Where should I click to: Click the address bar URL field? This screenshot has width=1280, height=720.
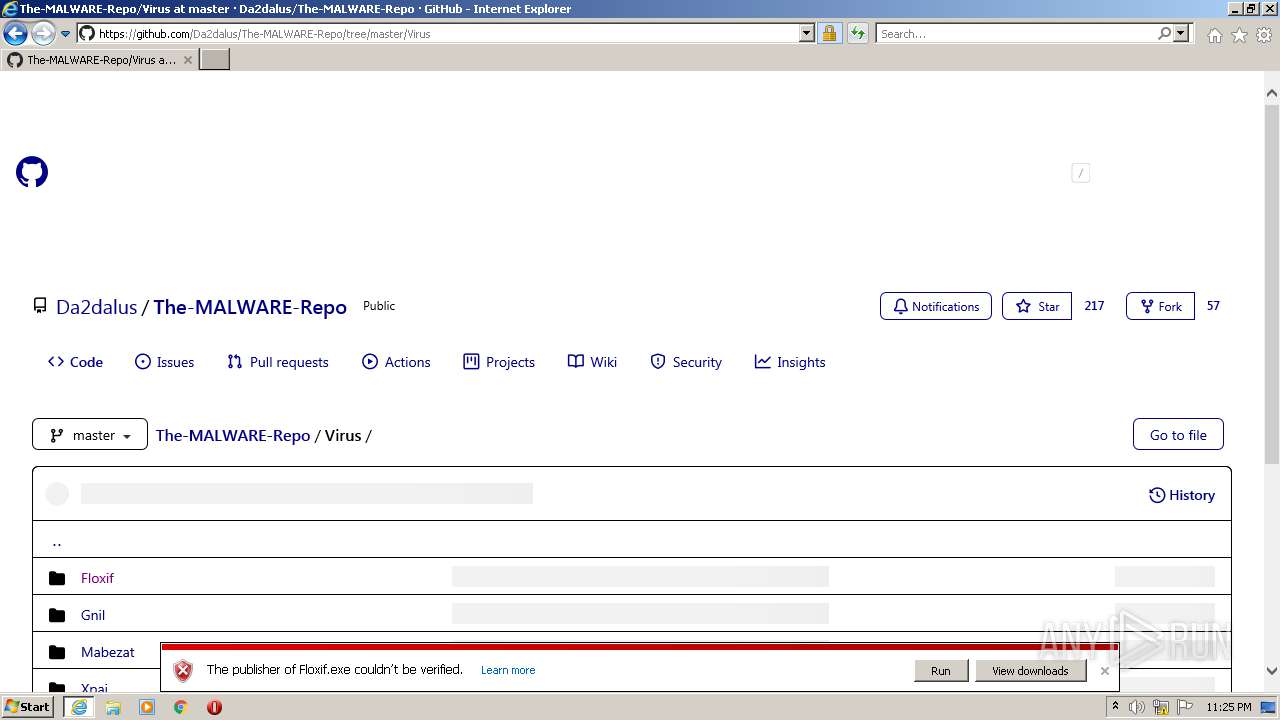(446, 33)
